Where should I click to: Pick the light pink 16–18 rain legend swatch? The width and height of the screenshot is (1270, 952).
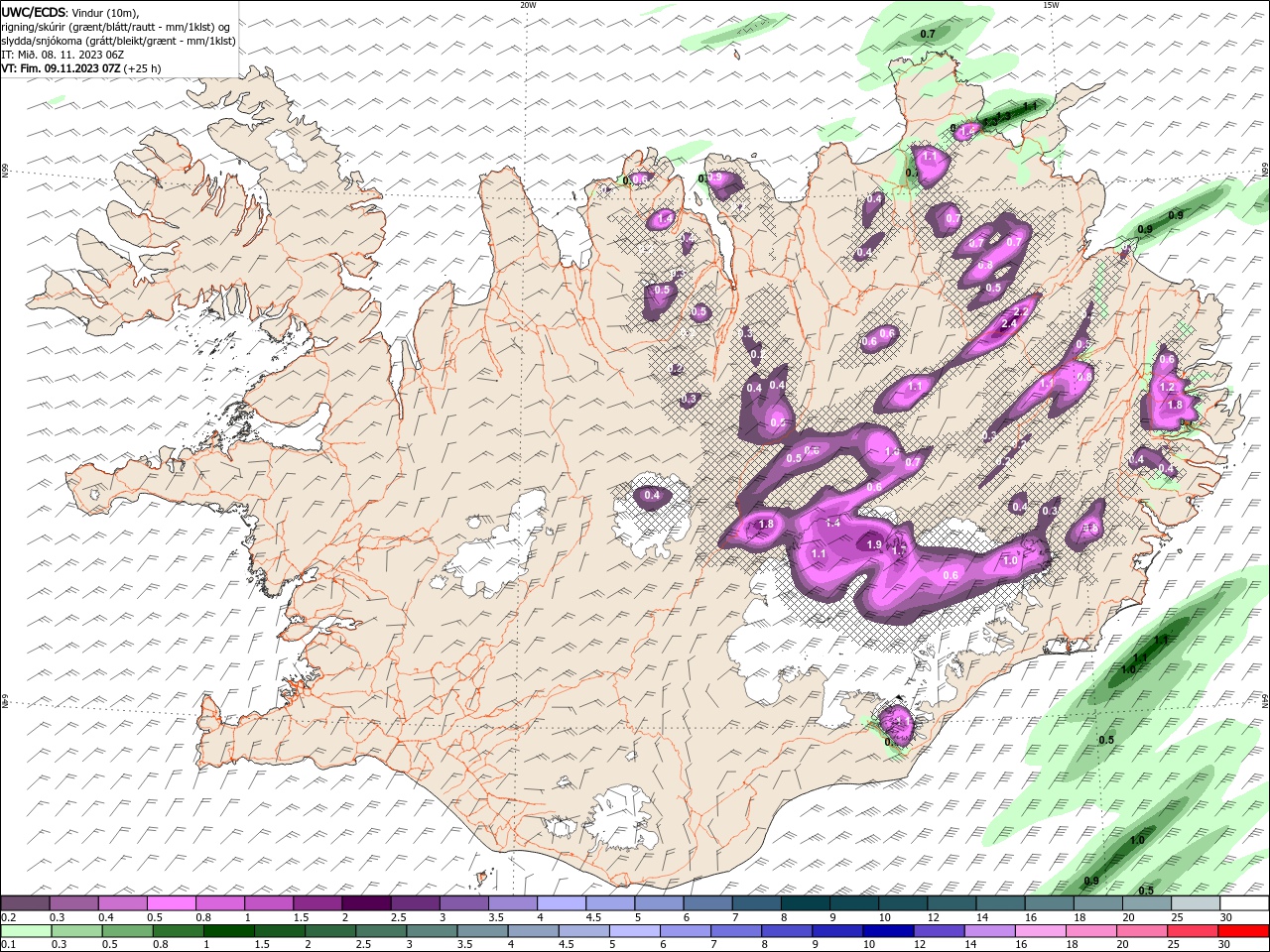click(1041, 931)
